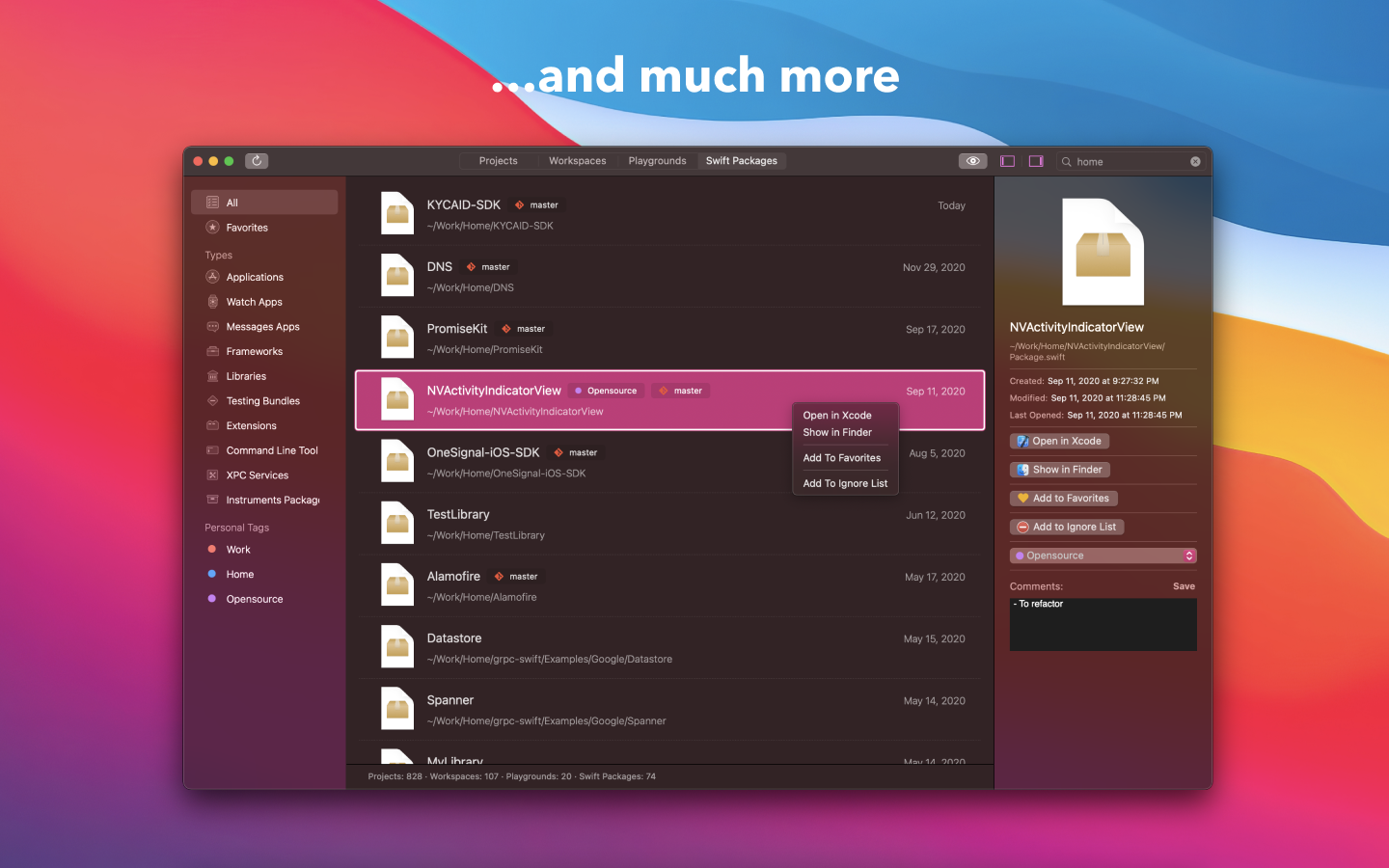Click the PromiseKit package icon

pyautogui.click(x=397, y=338)
